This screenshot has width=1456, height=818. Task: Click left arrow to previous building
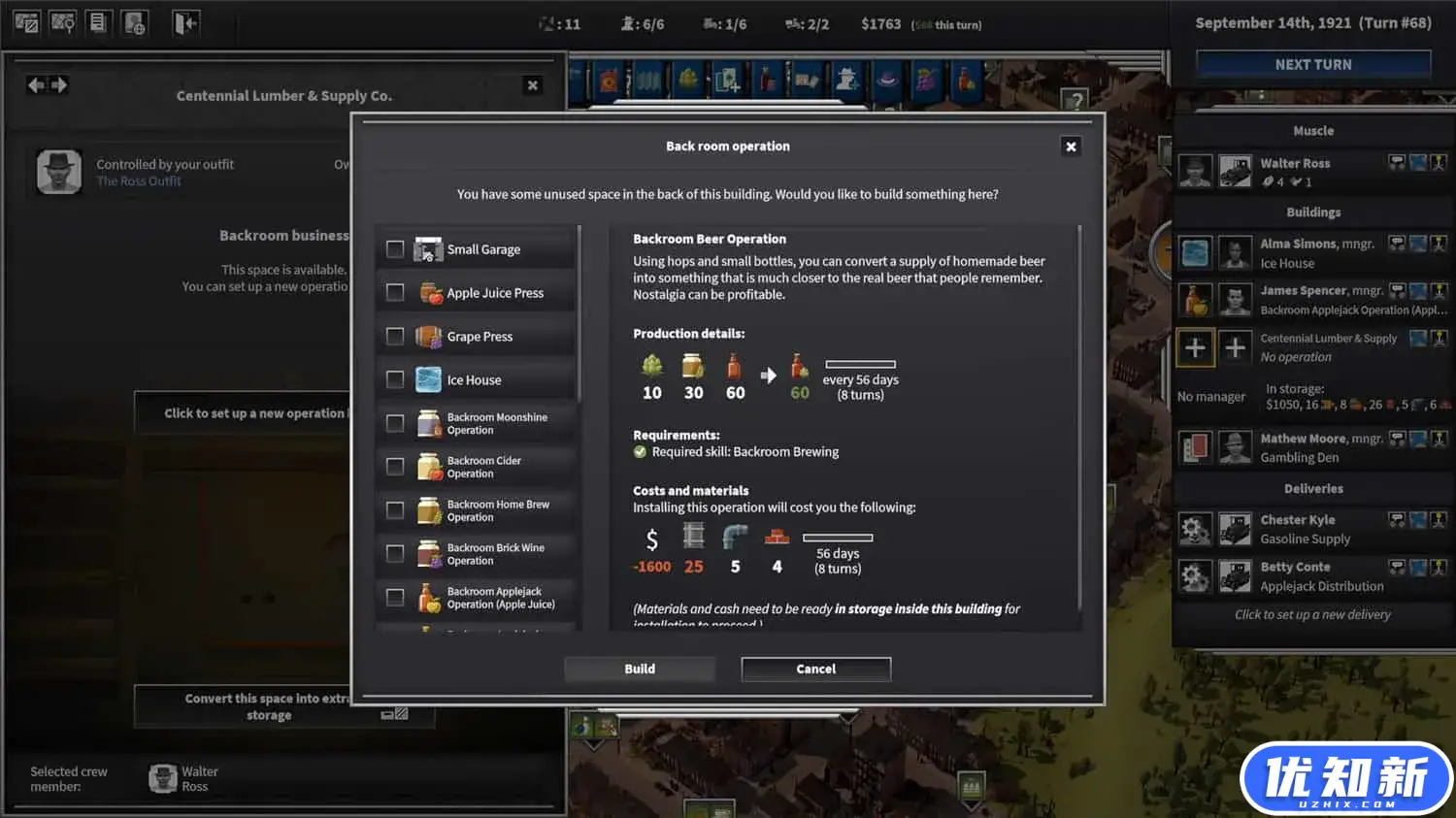coord(36,85)
